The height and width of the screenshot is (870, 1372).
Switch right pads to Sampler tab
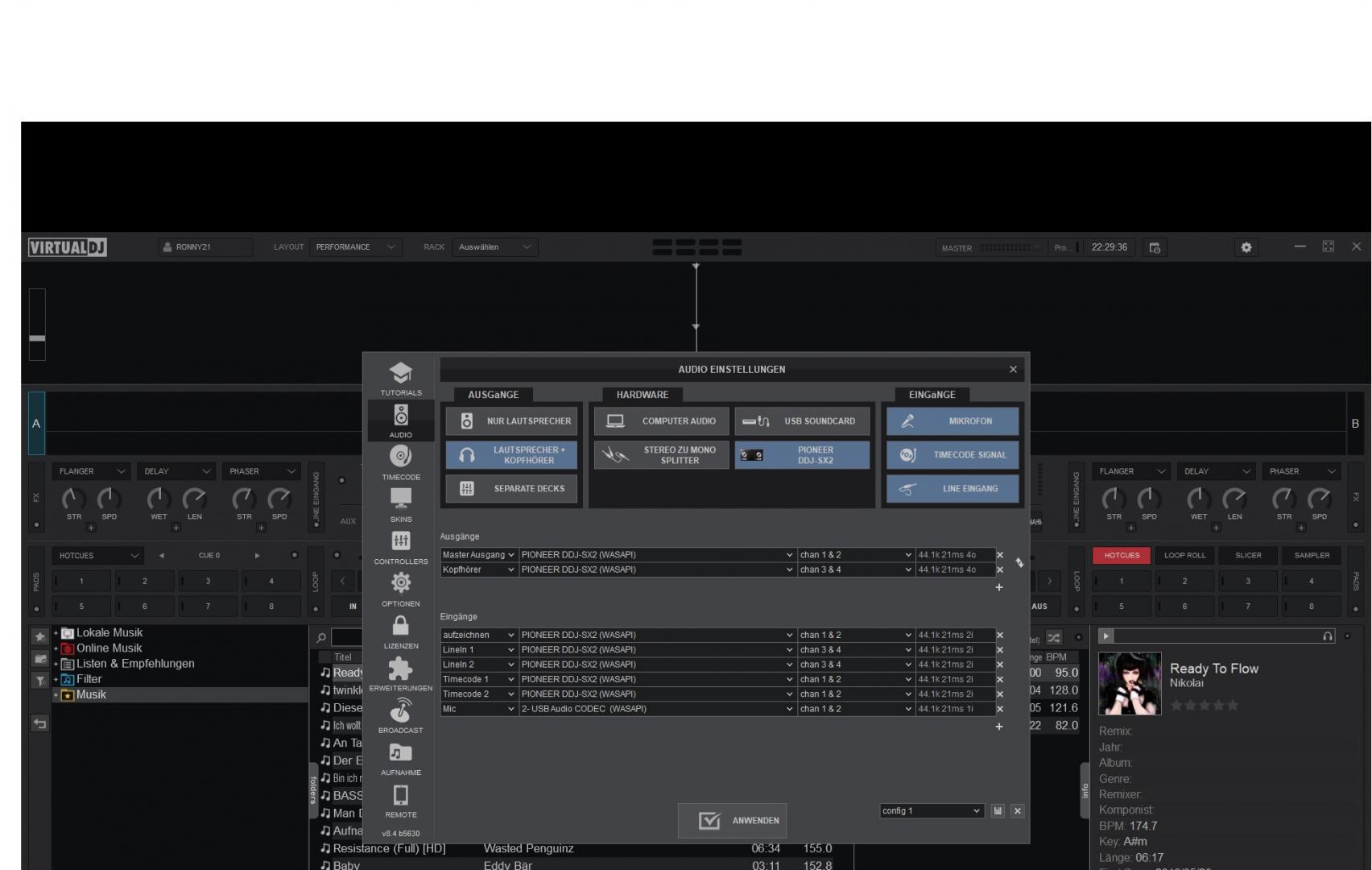click(1312, 556)
